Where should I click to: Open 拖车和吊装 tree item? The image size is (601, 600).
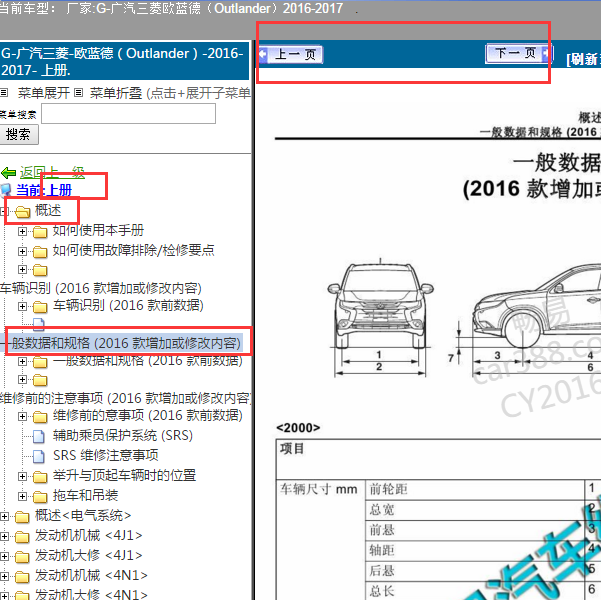85,495
